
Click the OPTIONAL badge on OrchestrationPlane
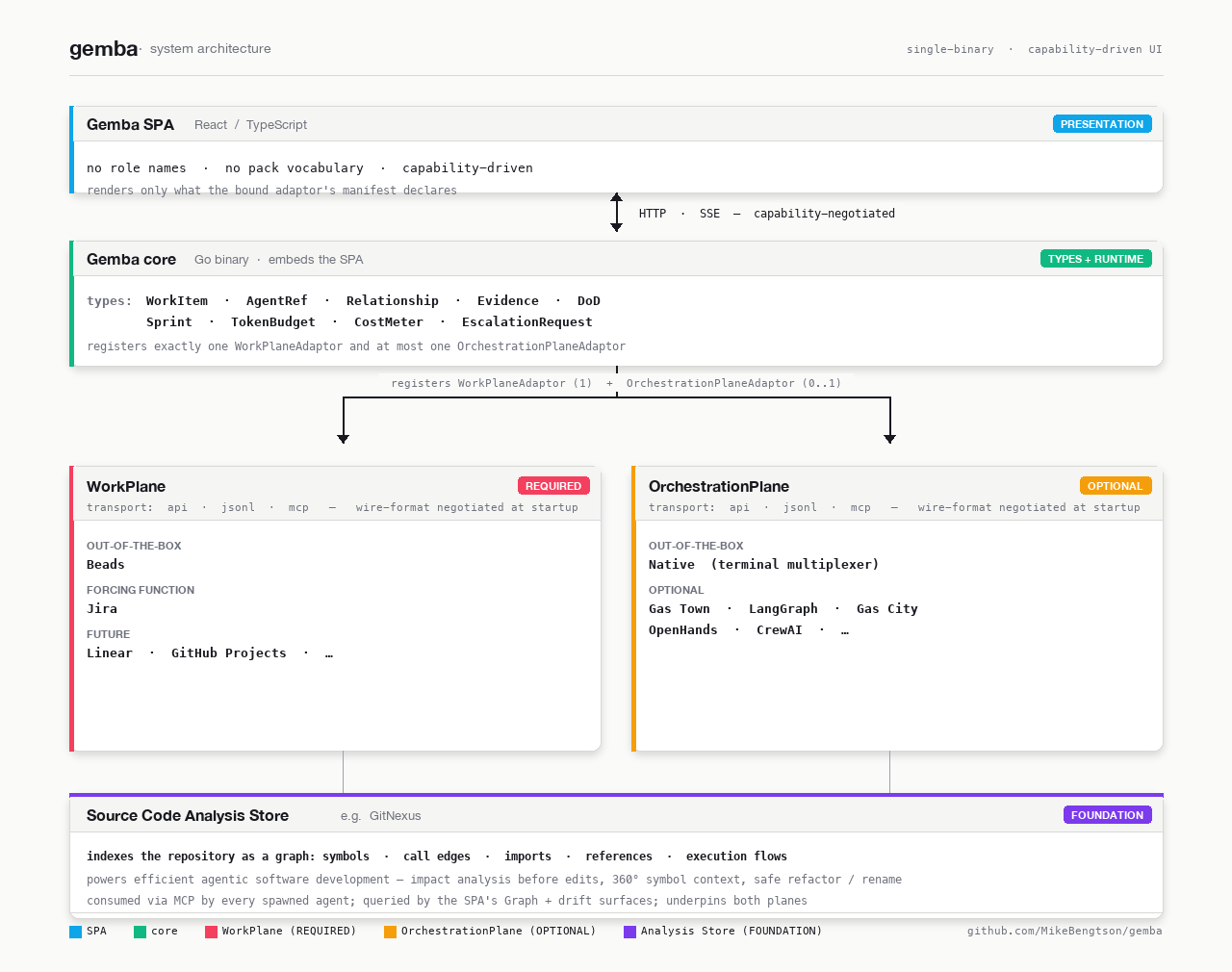coord(1116,486)
